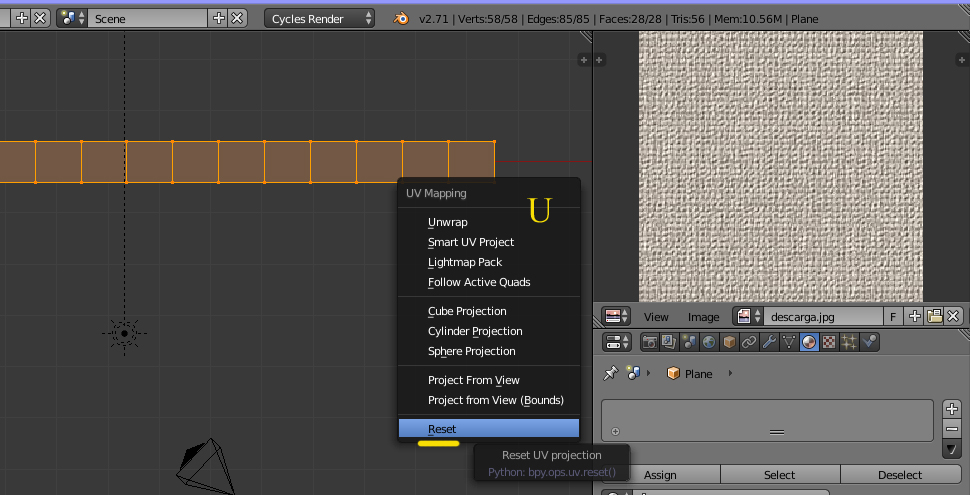Viewport: 970px width, 495px height.
Task: Open the Render properties camera tab
Action: (649, 342)
